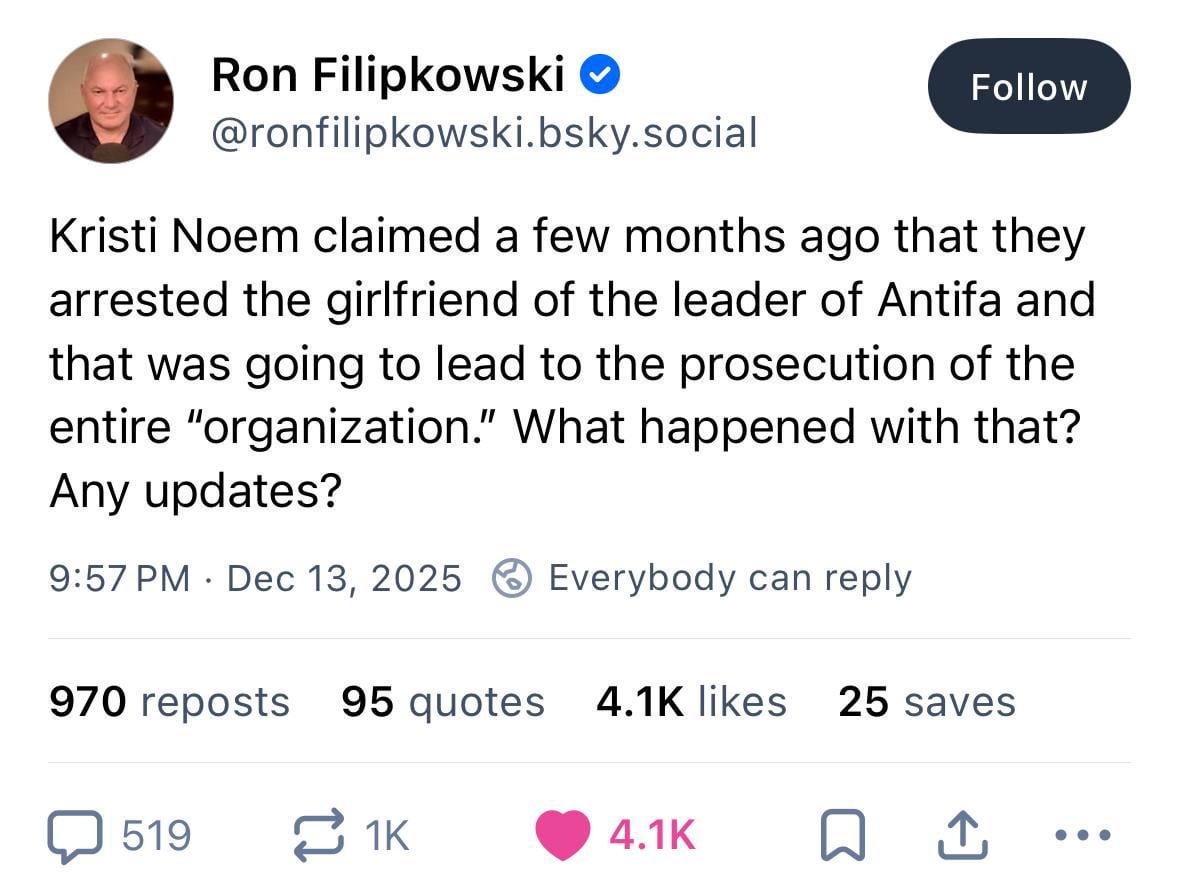The width and height of the screenshot is (1179, 875).
Task: Follow Ron Filipkowski with the Follow button
Action: (x=1028, y=87)
